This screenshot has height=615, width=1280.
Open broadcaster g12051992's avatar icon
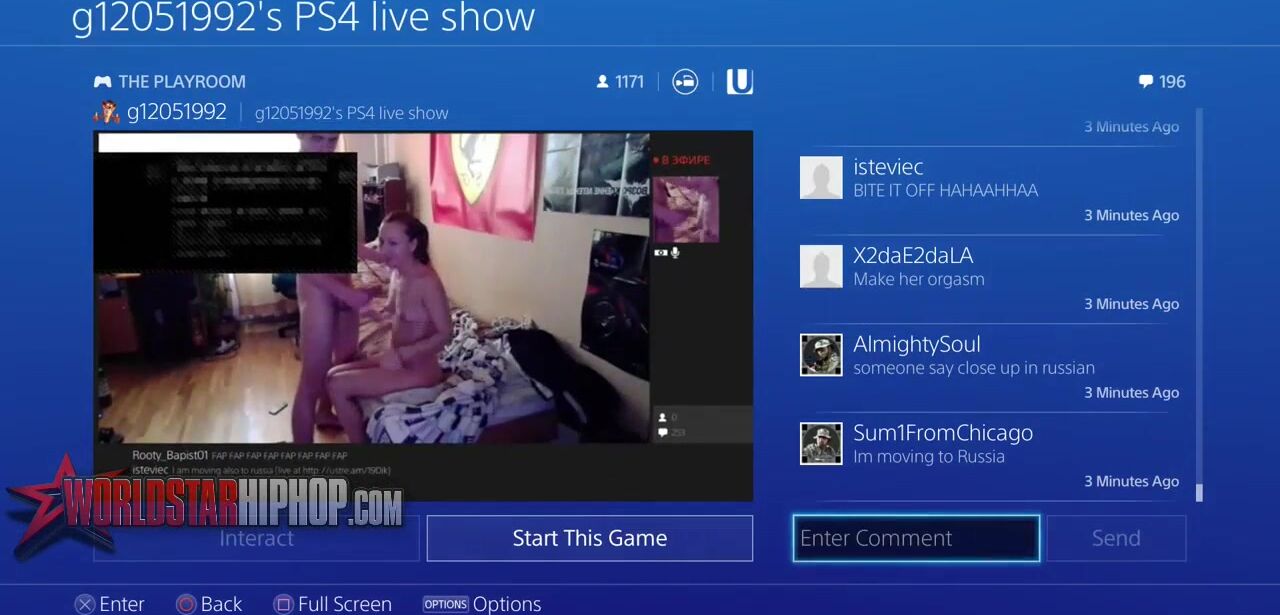coord(107,113)
